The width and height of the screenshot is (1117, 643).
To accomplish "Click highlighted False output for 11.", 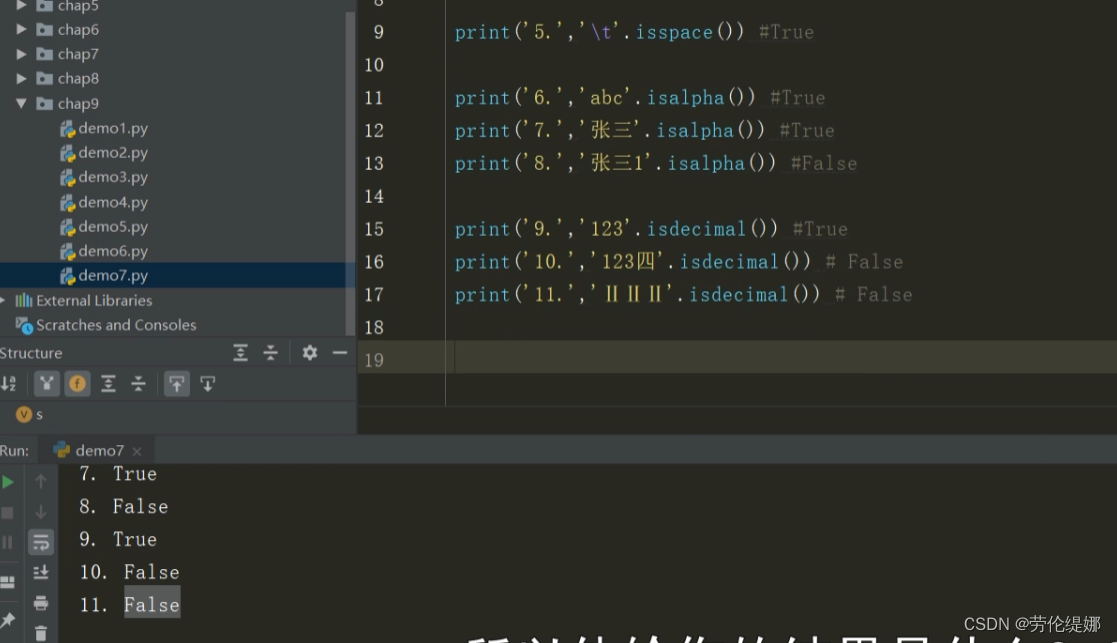I will [152, 605].
